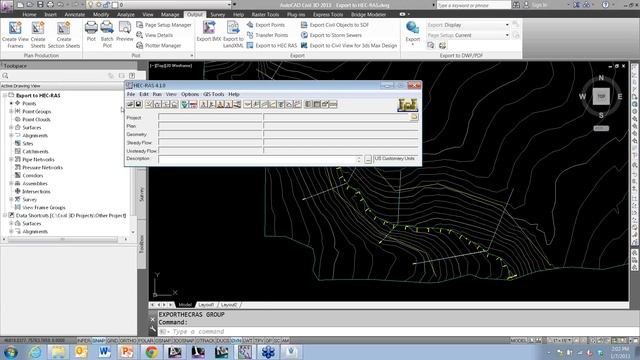Open Microsoft Word from the taskbar
The width and height of the screenshot is (640, 360).
104,352
